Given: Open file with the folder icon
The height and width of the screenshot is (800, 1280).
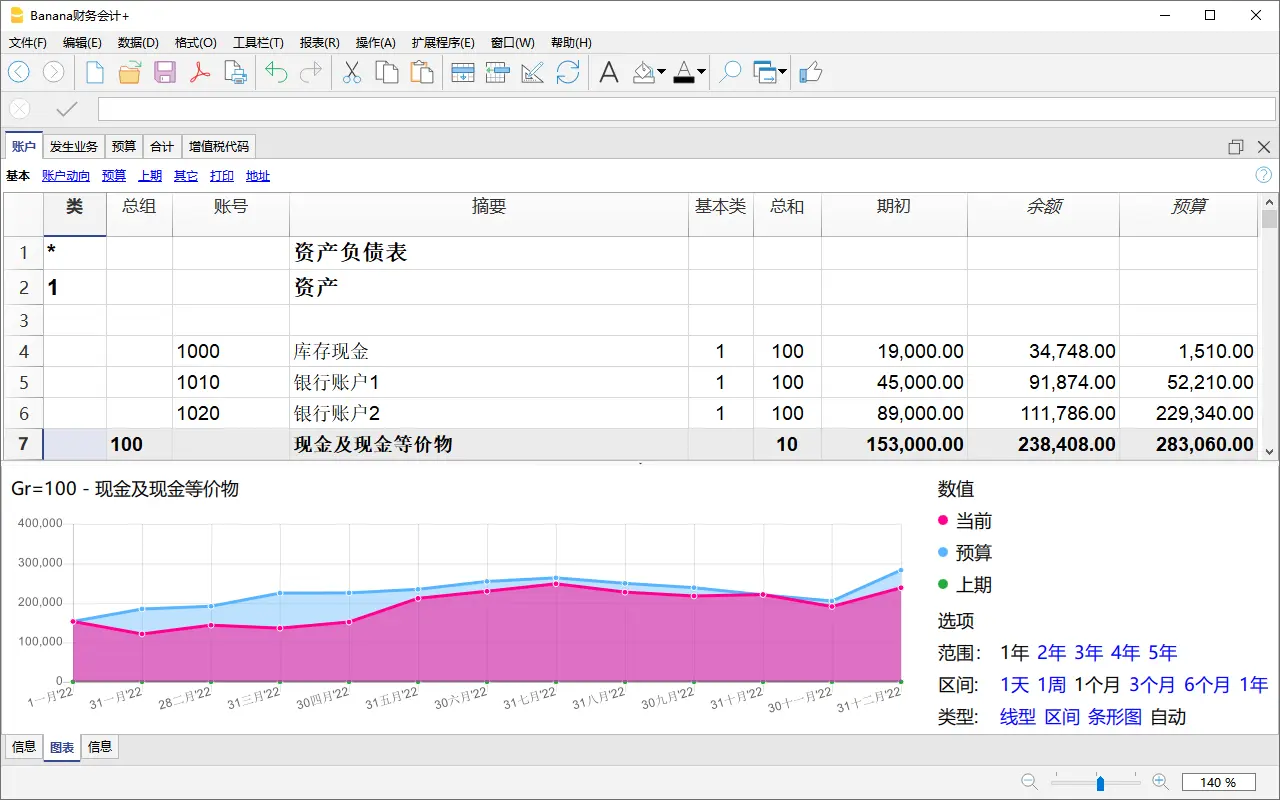Looking at the screenshot, I should tap(130, 72).
